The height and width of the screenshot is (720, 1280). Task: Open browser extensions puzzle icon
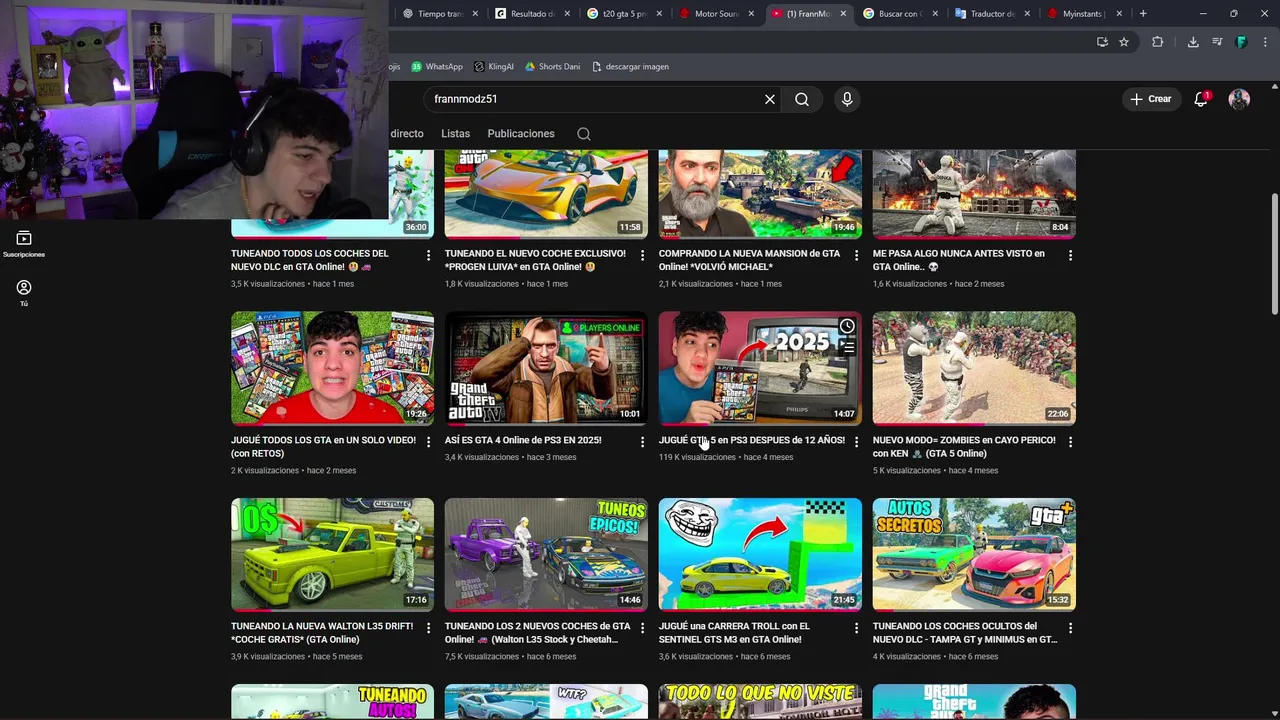point(1158,42)
